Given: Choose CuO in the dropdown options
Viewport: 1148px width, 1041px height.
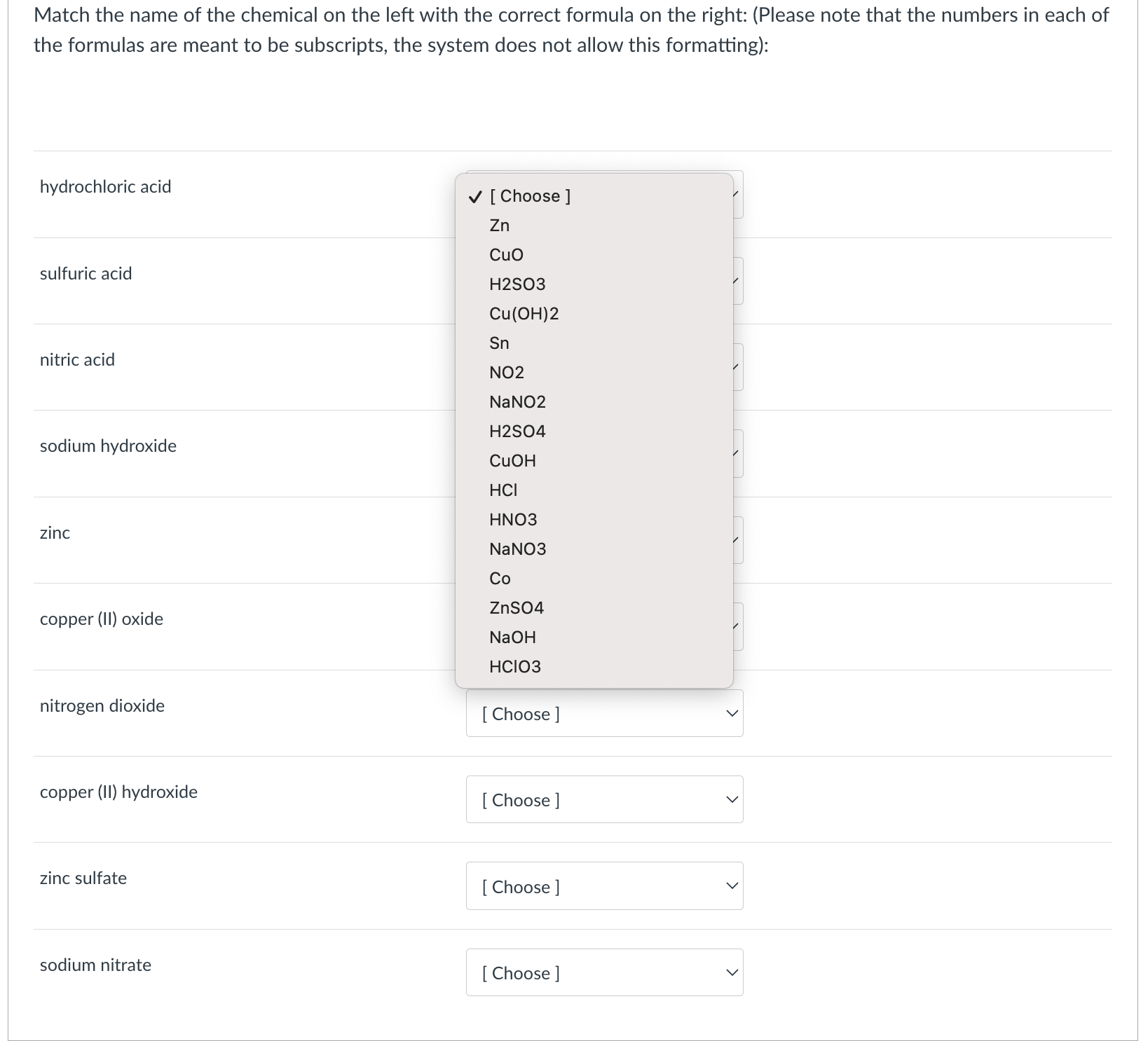Looking at the screenshot, I should tap(507, 255).
